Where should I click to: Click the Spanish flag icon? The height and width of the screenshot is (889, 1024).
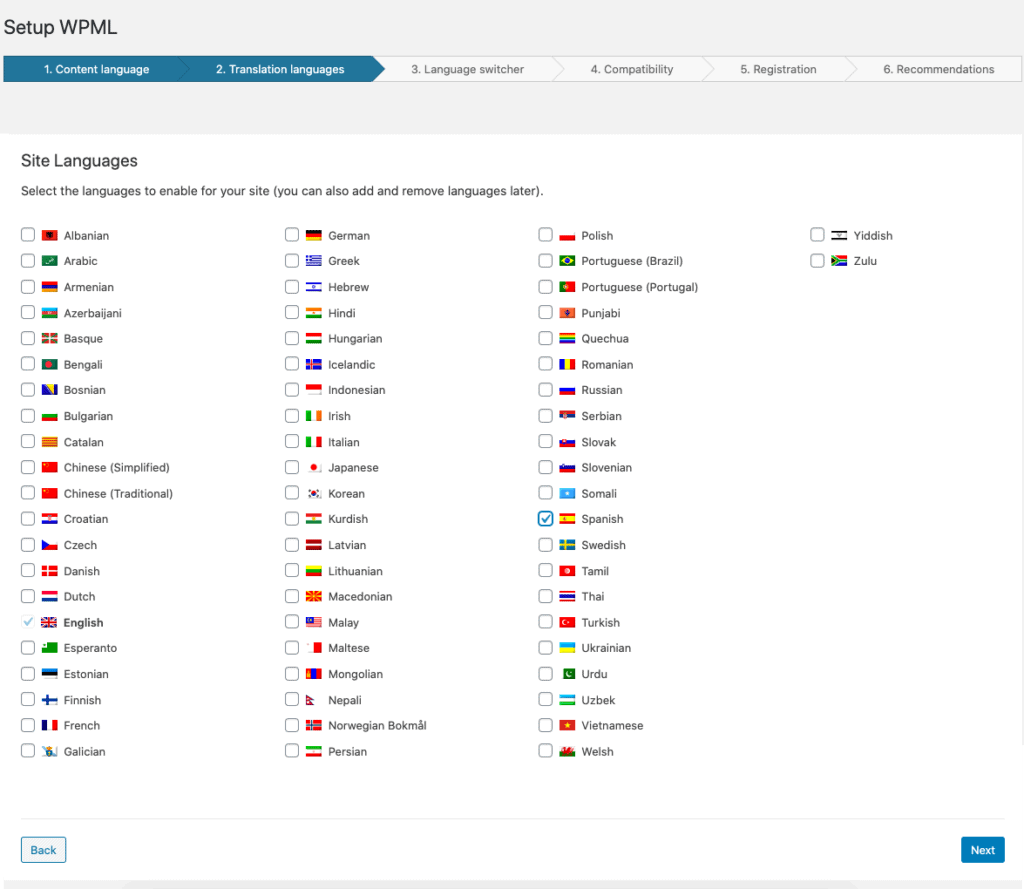point(567,519)
